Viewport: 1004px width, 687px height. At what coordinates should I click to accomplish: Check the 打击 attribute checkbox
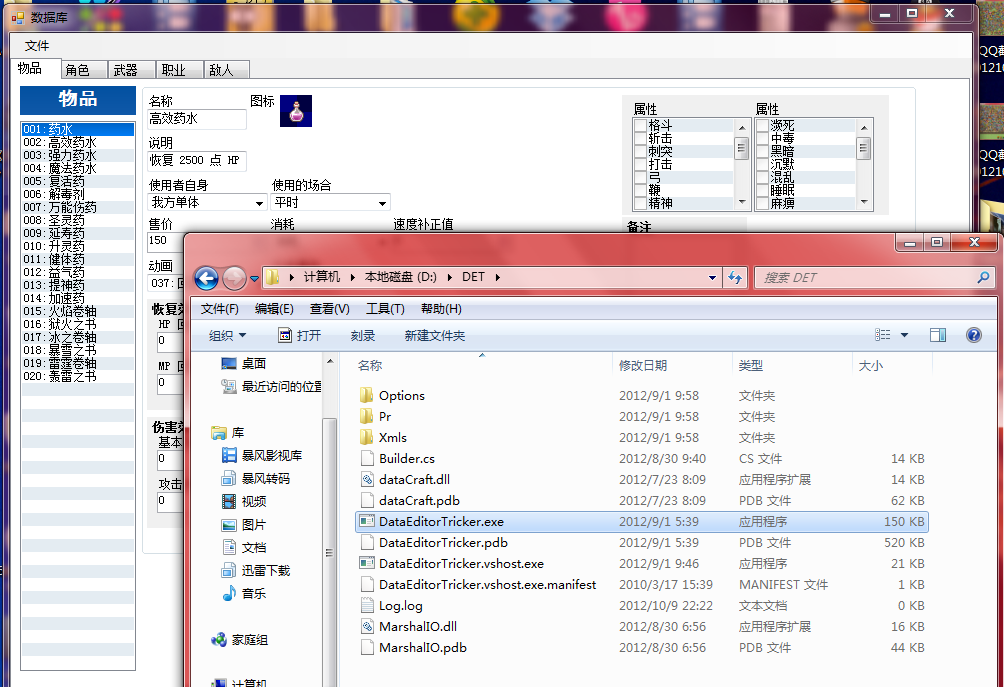pyautogui.click(x=640, y=165)
